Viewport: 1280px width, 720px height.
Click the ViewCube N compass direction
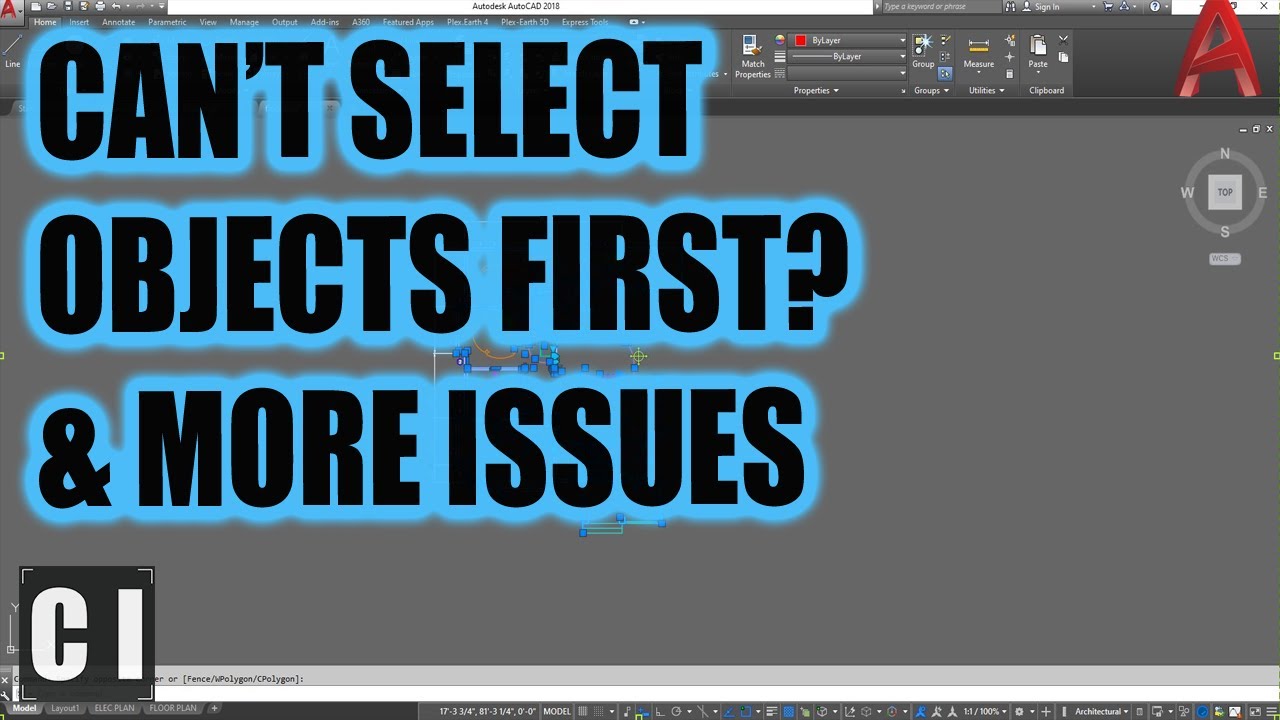[1225, 154]
